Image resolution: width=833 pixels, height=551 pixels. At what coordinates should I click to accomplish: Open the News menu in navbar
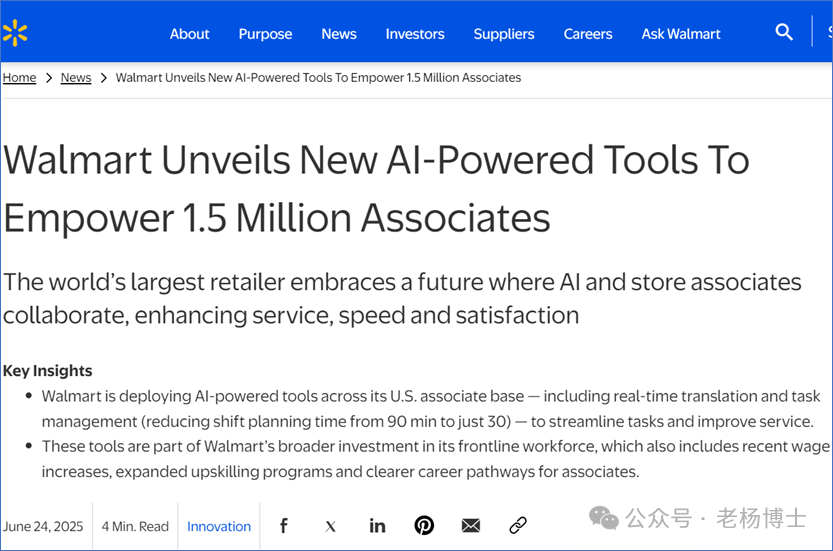point(339,34)
